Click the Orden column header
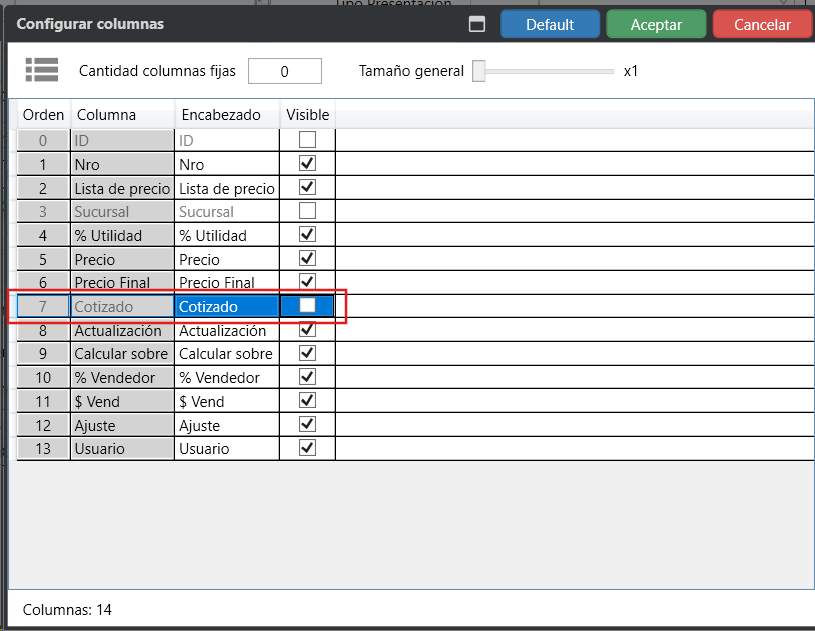Image resolution: width=815 pixels, height=631 pixels. (43, 115)
